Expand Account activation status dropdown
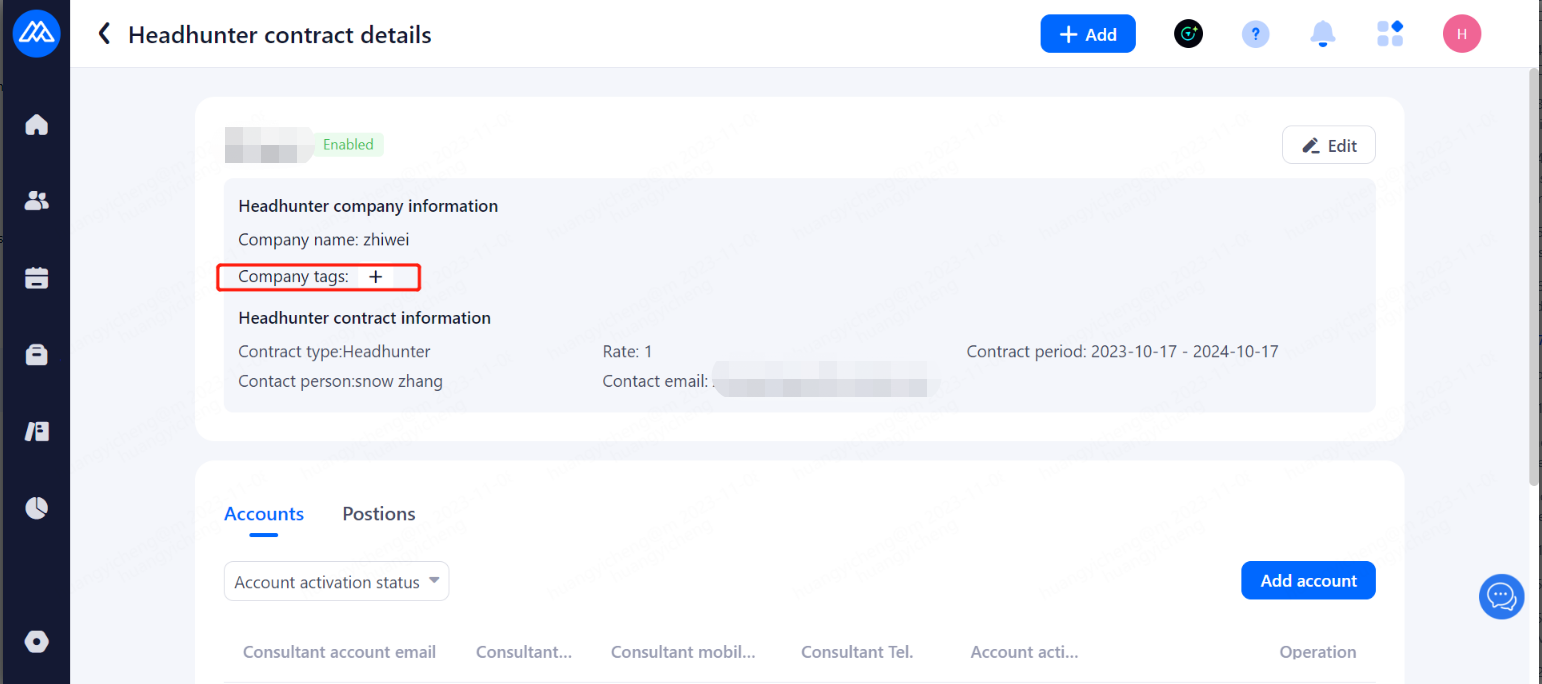Viewport: 1542px width, 684px height. click(x=336, y=582)
